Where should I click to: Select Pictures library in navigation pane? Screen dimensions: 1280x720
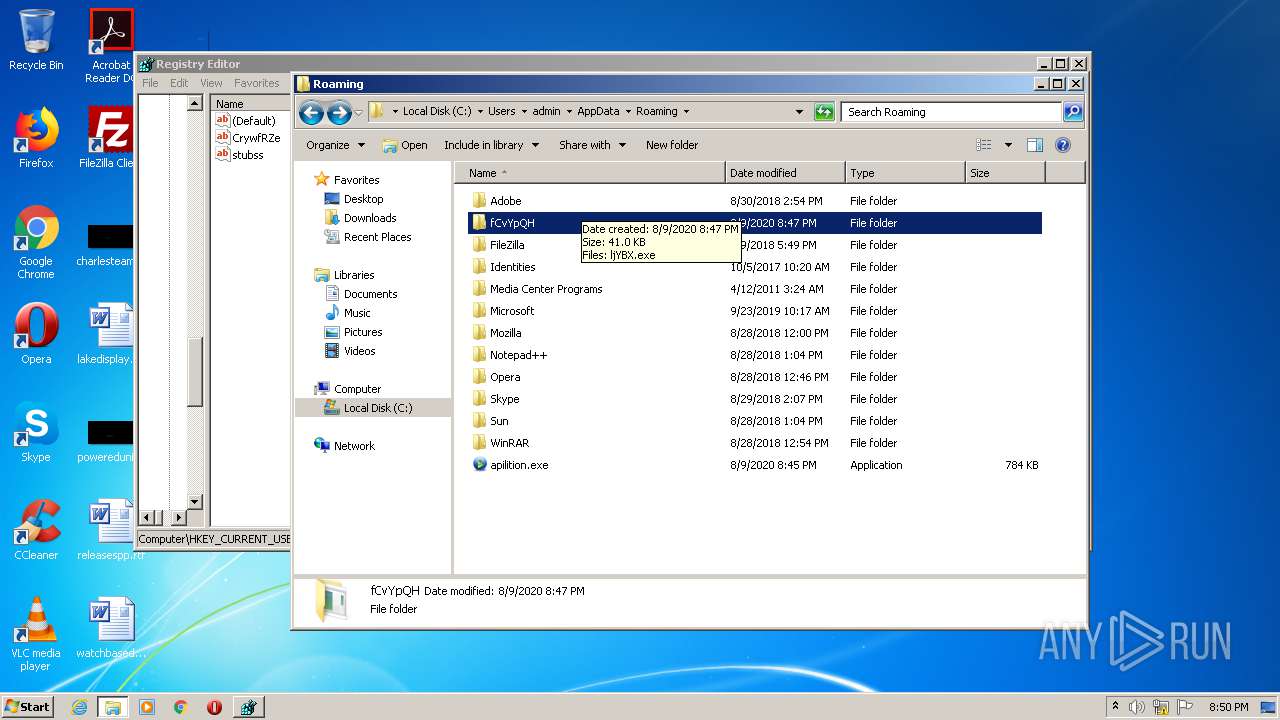[363, 332]
